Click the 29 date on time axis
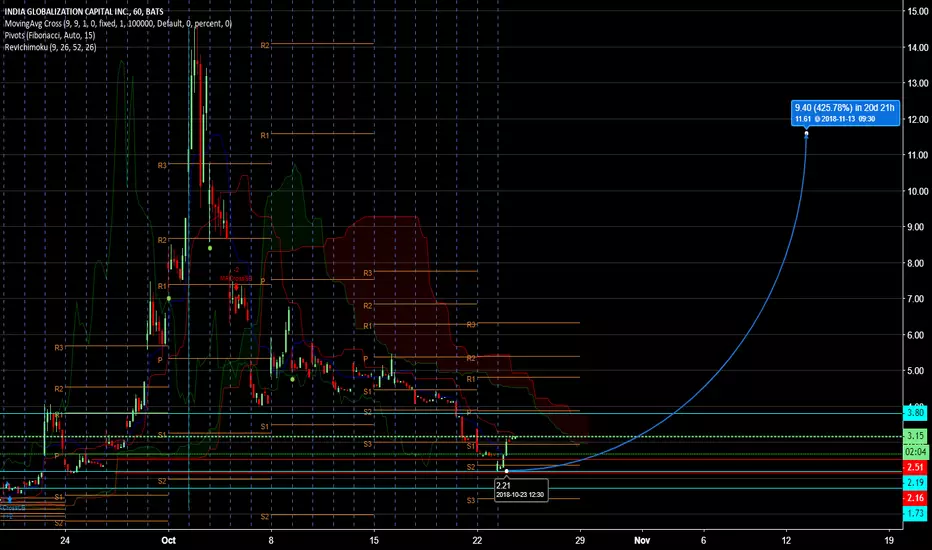This screenshot has height=550, width=932. (x=580, y=540)
